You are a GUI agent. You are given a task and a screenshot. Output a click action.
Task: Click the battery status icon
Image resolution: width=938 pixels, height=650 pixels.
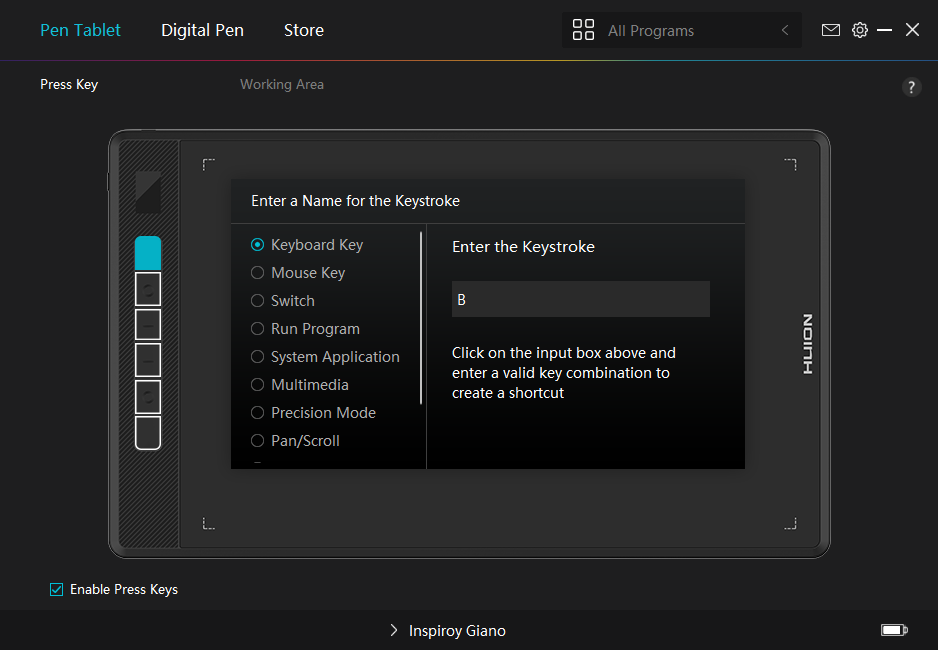[893, 630]
